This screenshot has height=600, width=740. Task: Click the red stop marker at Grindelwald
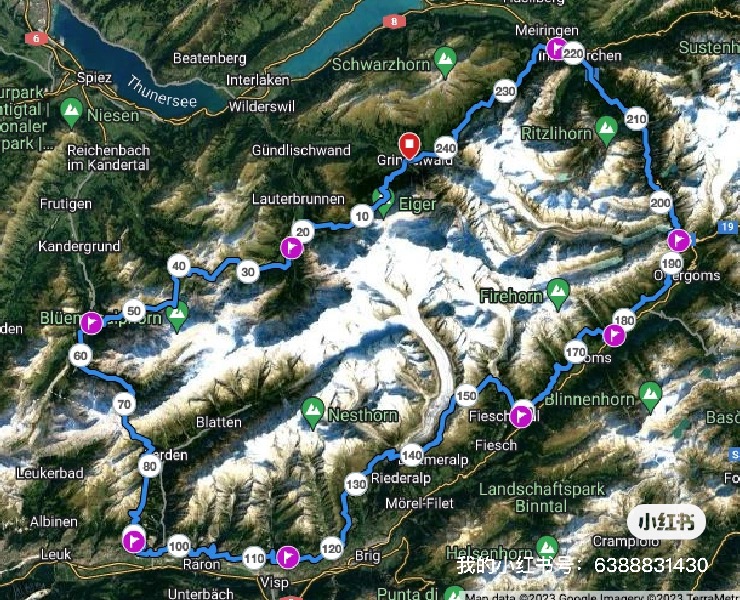tap(410, 146)
